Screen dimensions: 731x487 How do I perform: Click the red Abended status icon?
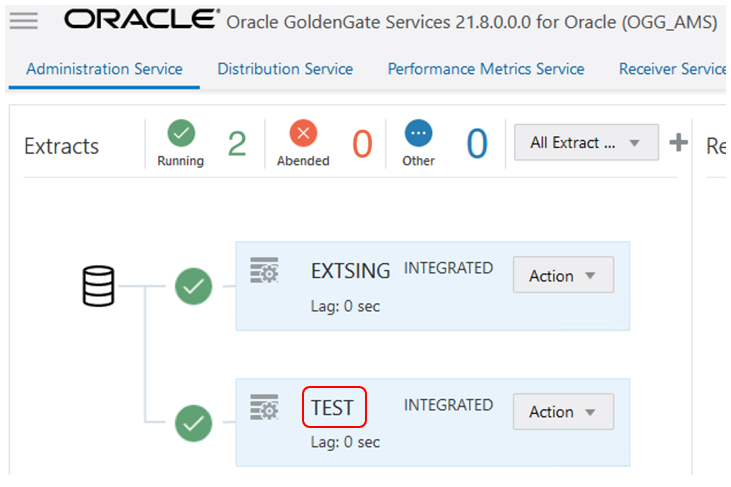point(303,133)
